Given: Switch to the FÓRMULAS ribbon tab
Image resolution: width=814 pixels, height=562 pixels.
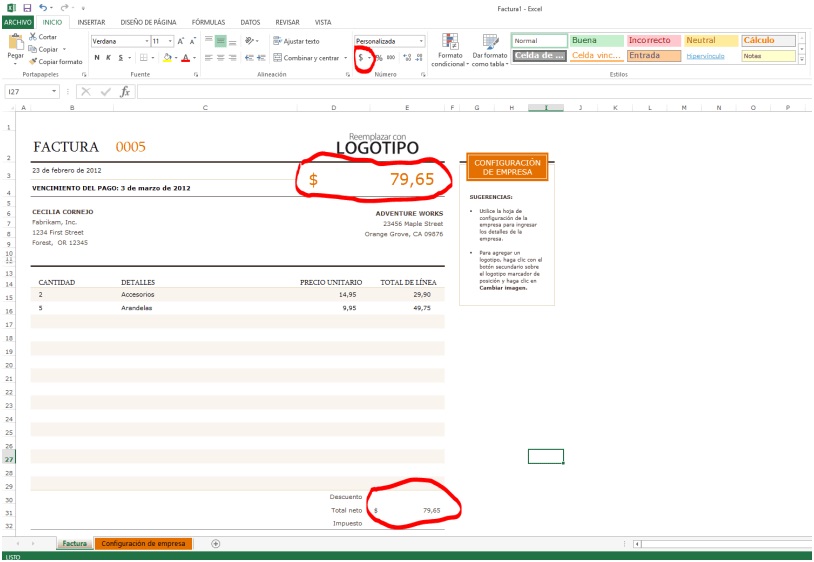Looking at the screenshot, I should click(x=208, y=22).
